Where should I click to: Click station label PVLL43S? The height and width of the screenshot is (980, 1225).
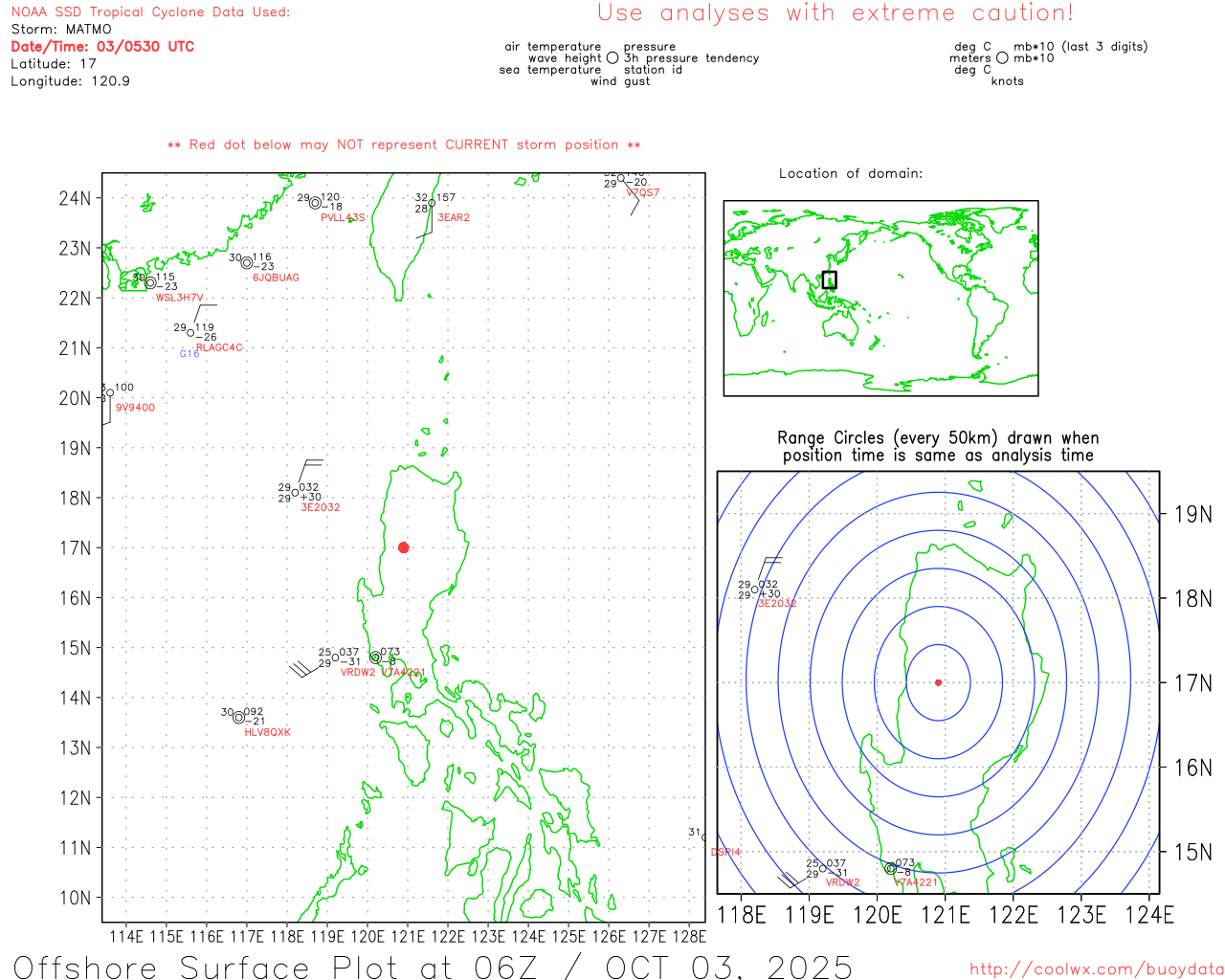tap(343, 218)
